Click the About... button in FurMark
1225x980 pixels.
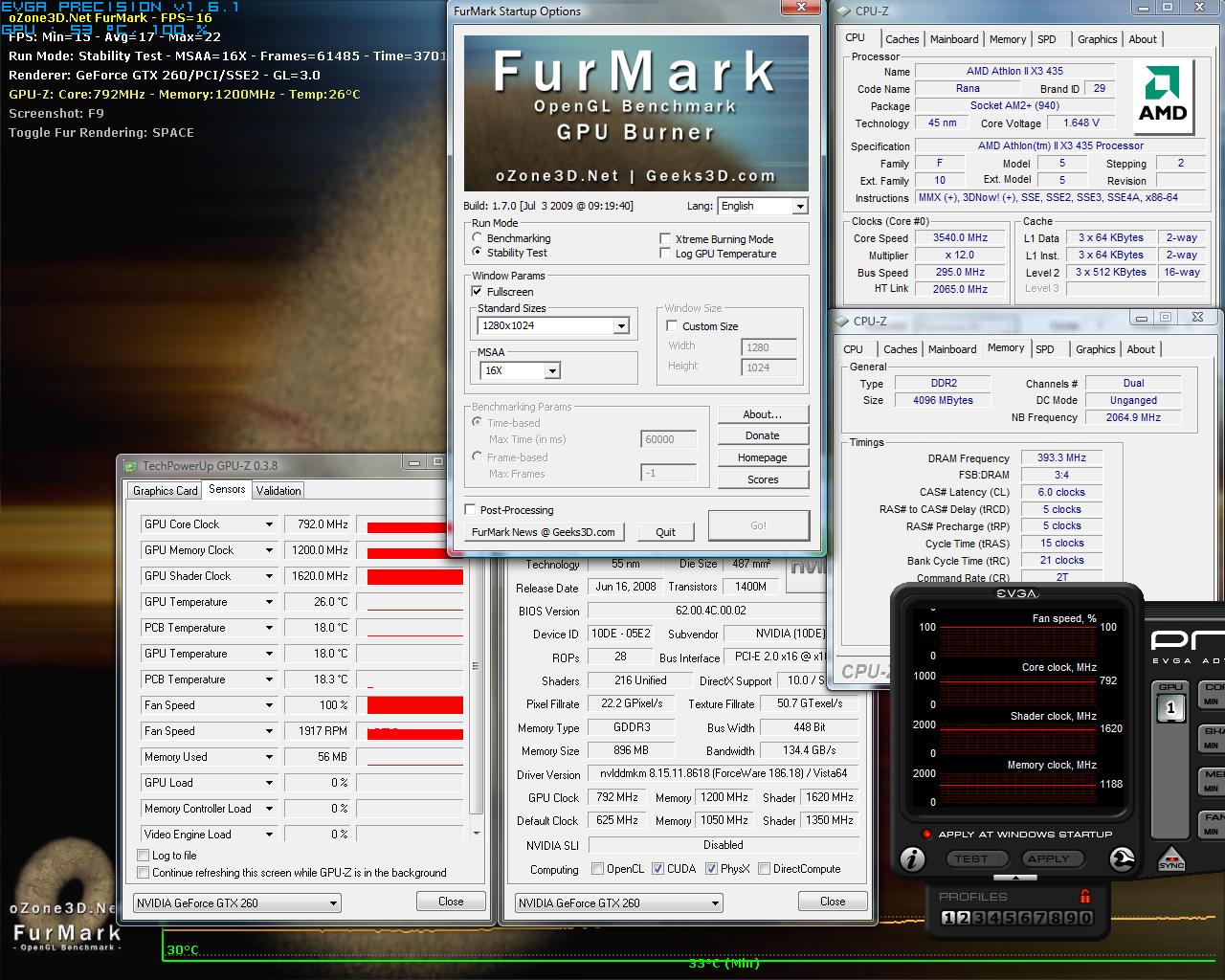tap(763, 414)
